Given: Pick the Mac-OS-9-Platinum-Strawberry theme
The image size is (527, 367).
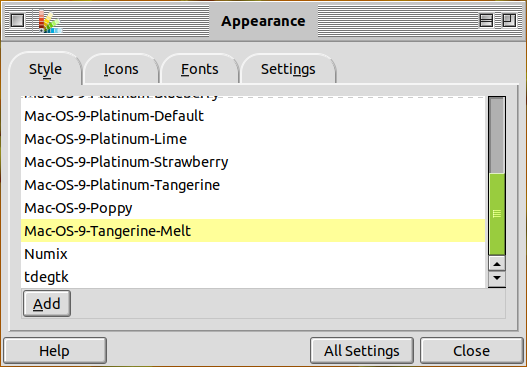Looking at the screenshot, I should click(253, 162).
